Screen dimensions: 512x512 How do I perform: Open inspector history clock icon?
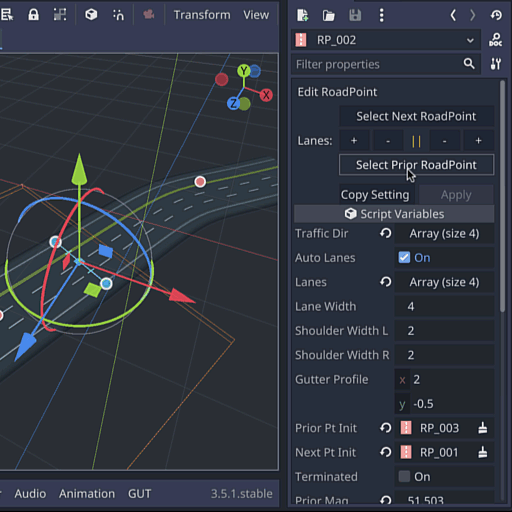click(496, 15)
